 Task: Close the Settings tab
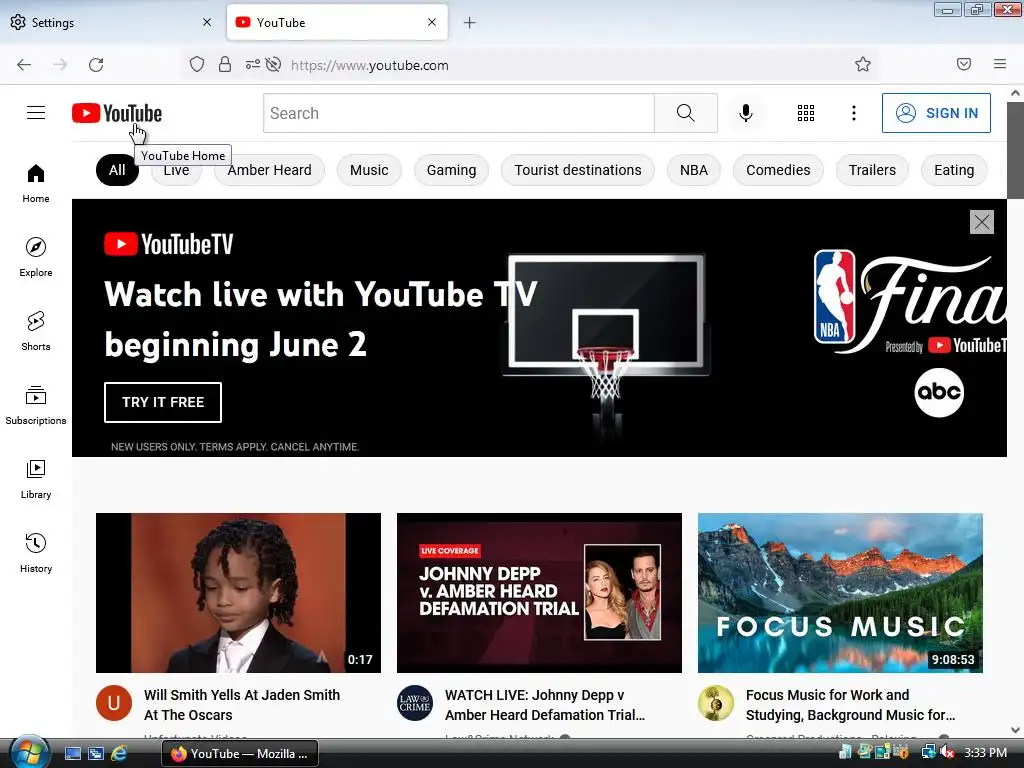(207, 22)
